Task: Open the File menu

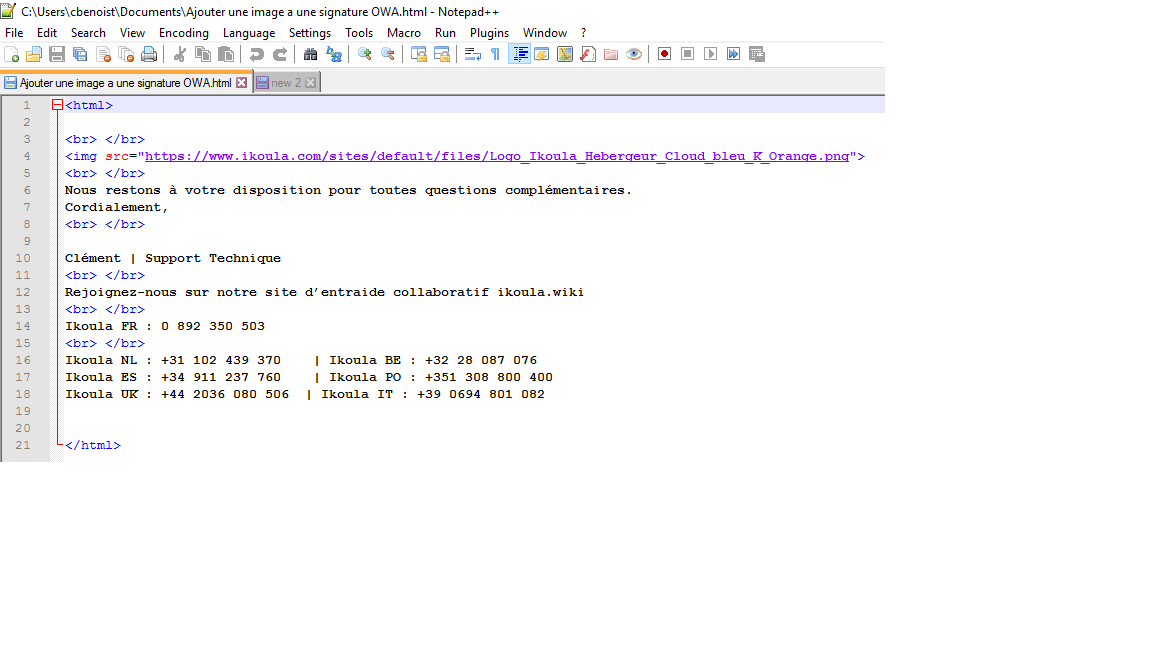Action: pyautogui.click(x=14, y=33)
